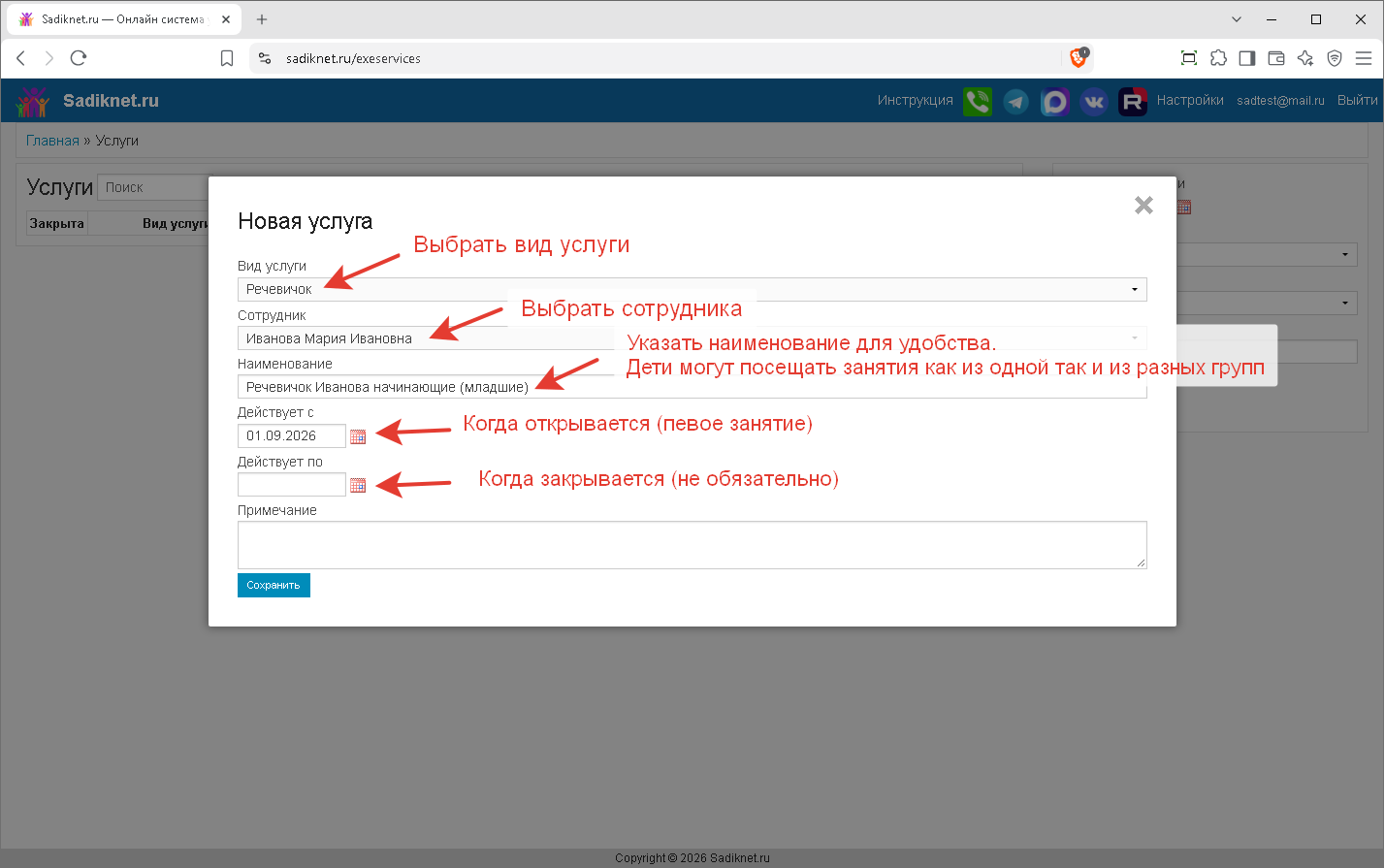The image size is (1385, 868).
Task: Select the Sadiknet.ru browser tab
Action: point(124,19)
